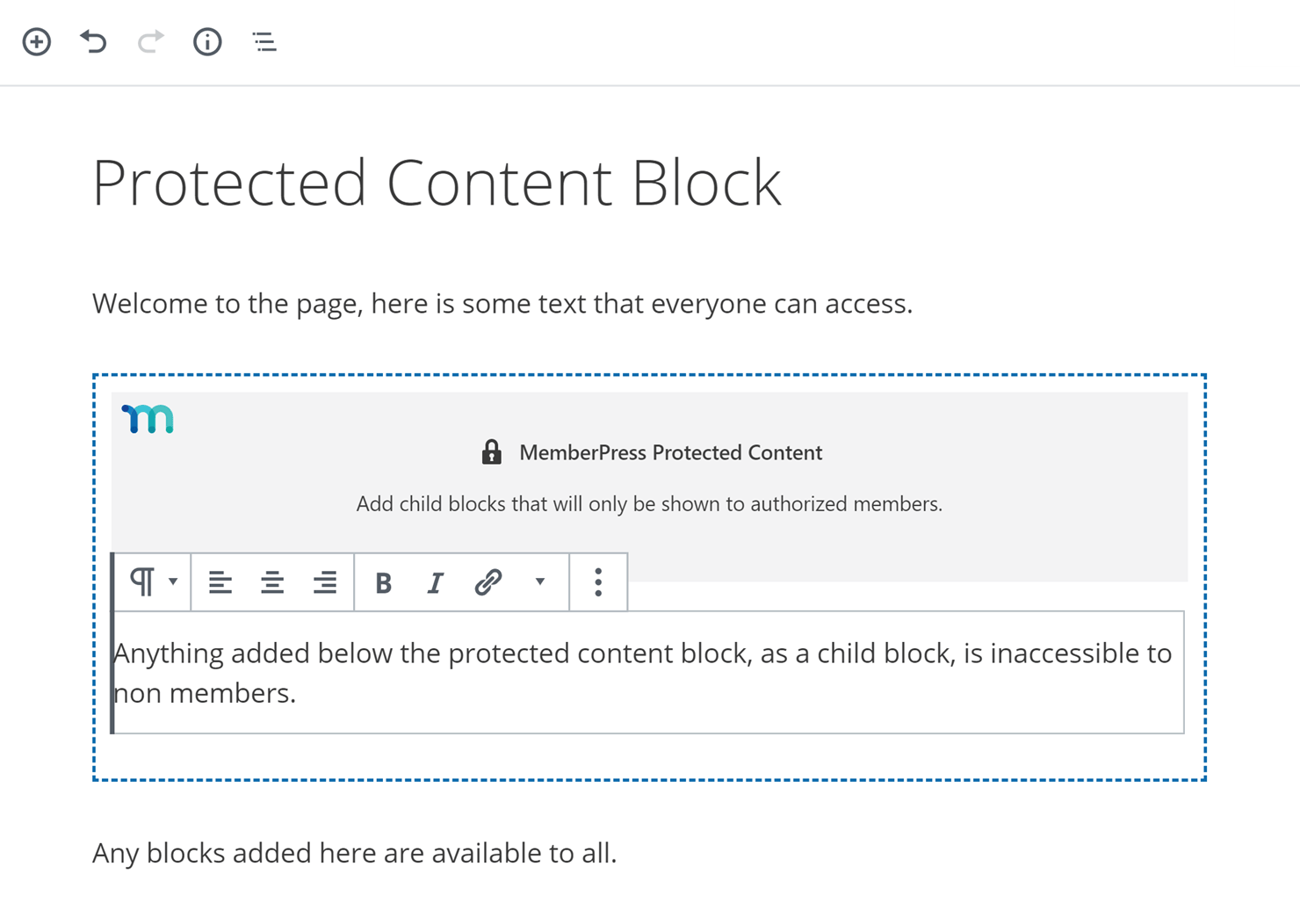Viewport: 1300px width, 924px height.
Task: Align text left
Action: 220,581
